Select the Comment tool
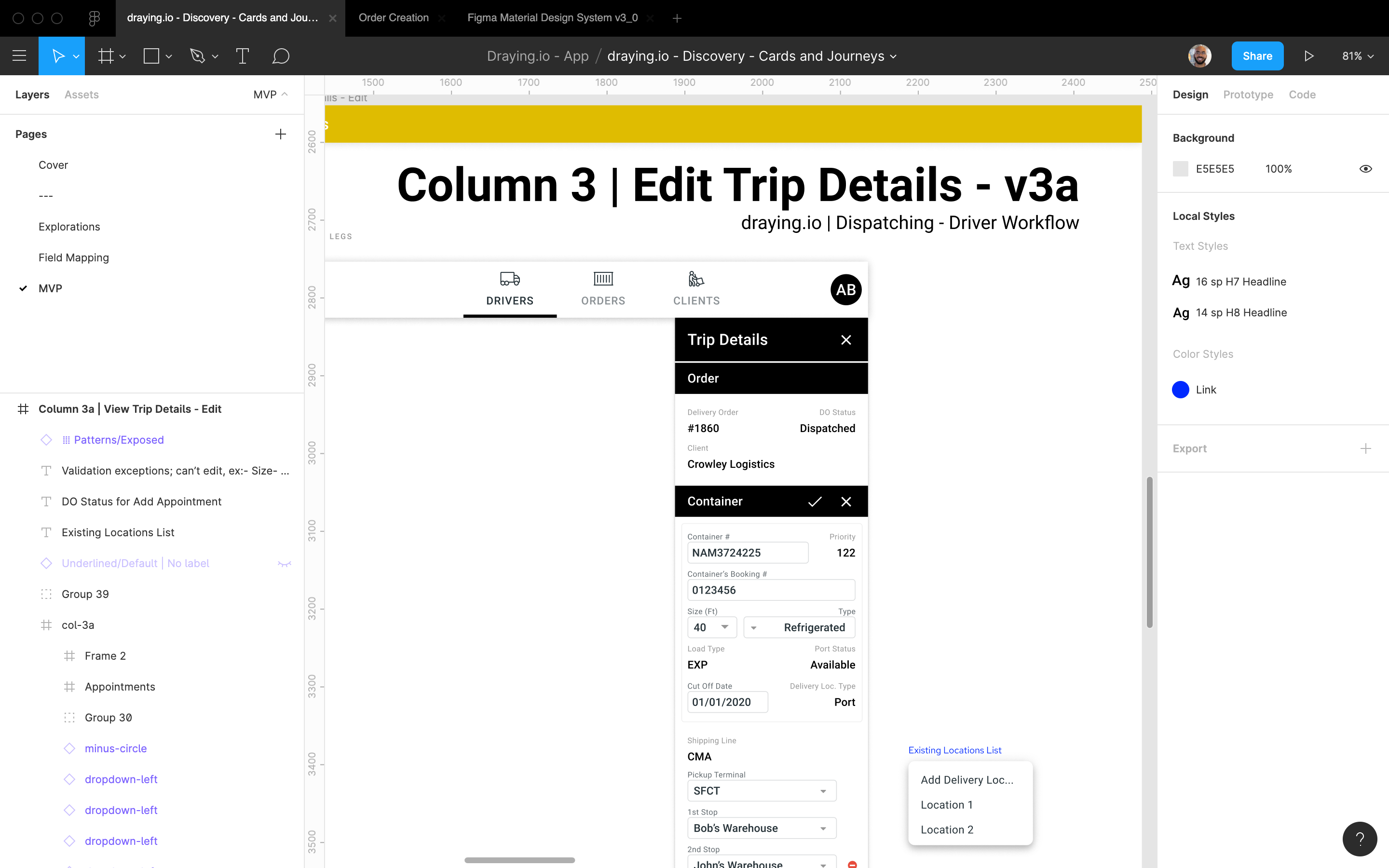 pyautogui.click(x=280, y=56)
